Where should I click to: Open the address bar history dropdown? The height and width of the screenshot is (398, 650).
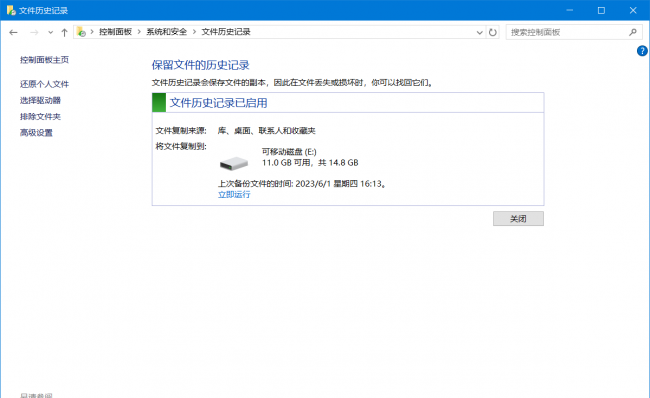click(480, 32)
